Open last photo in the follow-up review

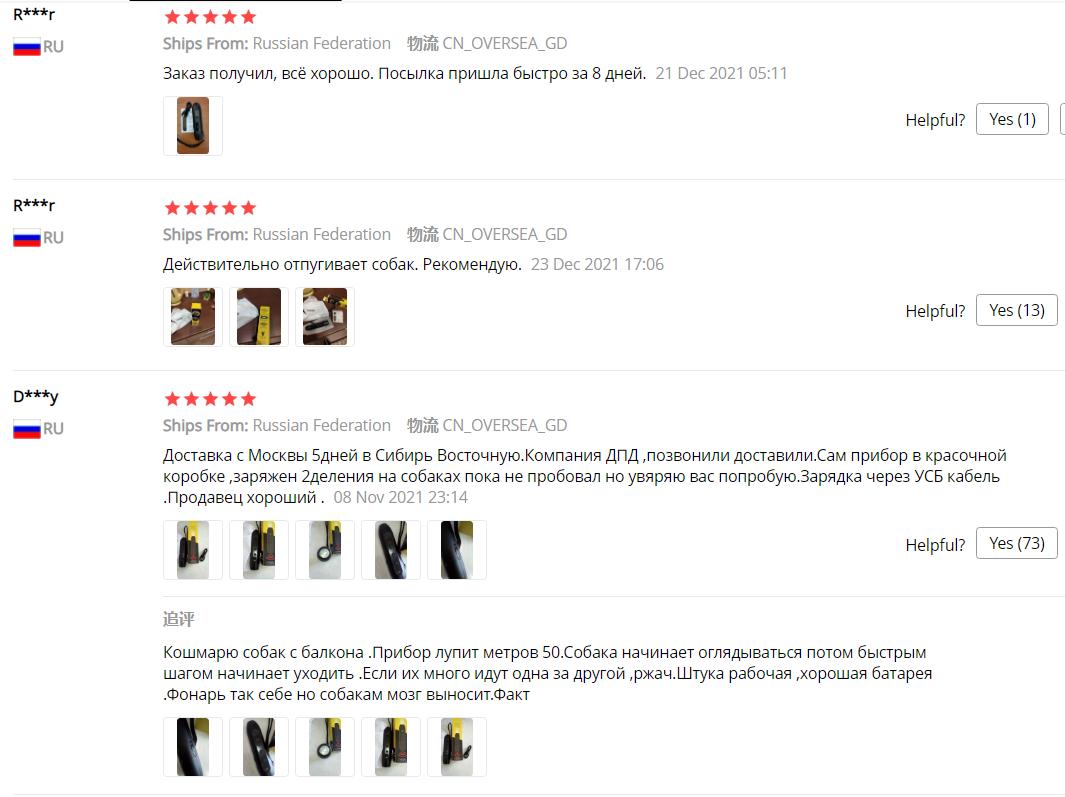456,747
